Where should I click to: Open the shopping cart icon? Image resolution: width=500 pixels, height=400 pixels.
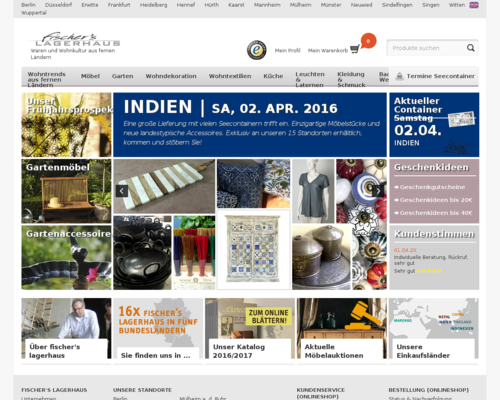tap(355, 49)
